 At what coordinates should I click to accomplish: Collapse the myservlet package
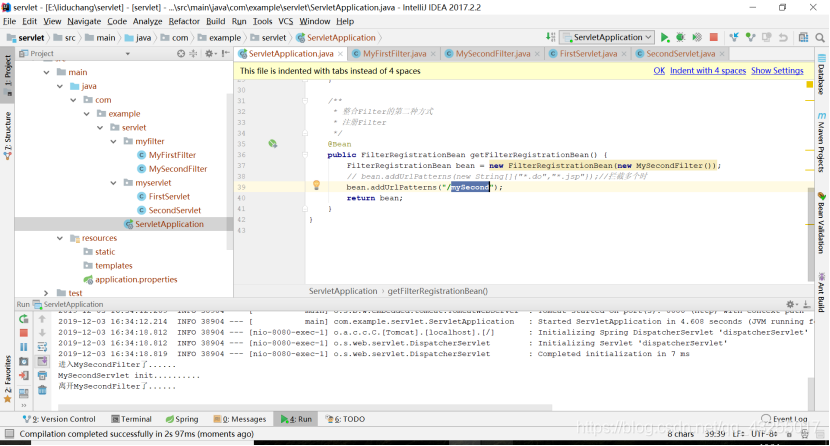[x=113, y=183]
